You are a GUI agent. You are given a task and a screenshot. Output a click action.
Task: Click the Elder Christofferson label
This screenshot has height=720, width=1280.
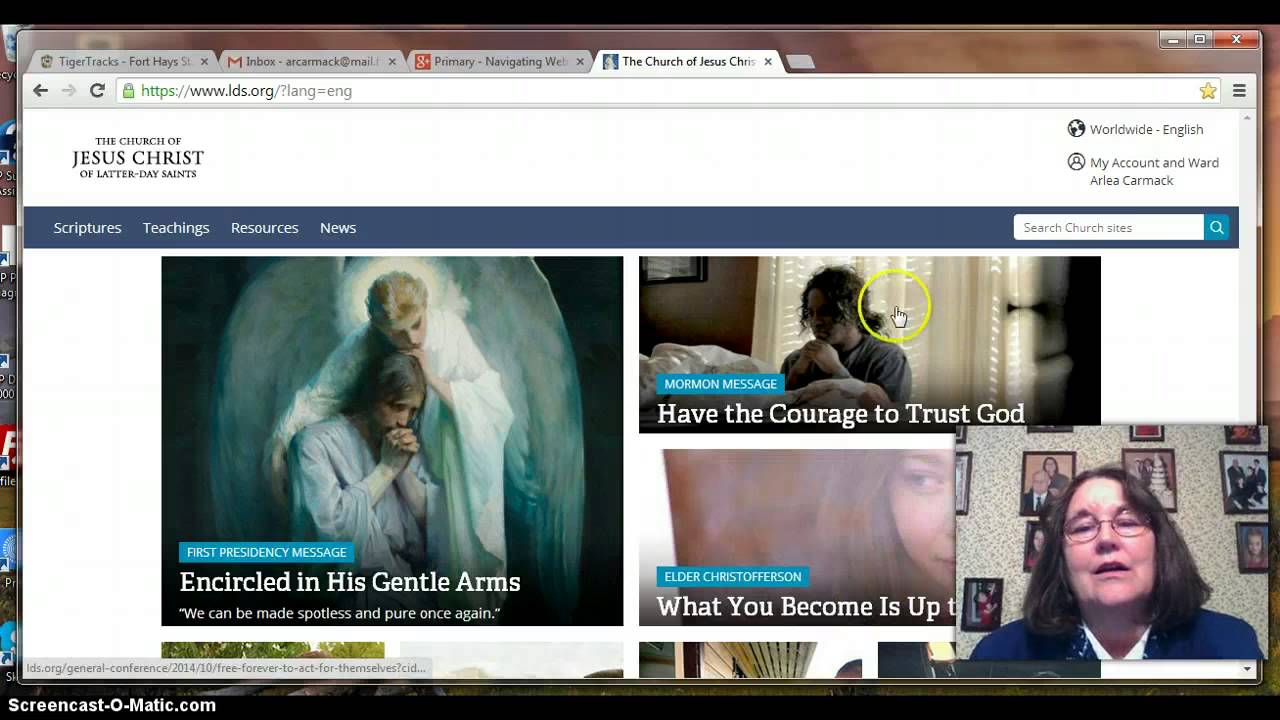click(732, 576)
